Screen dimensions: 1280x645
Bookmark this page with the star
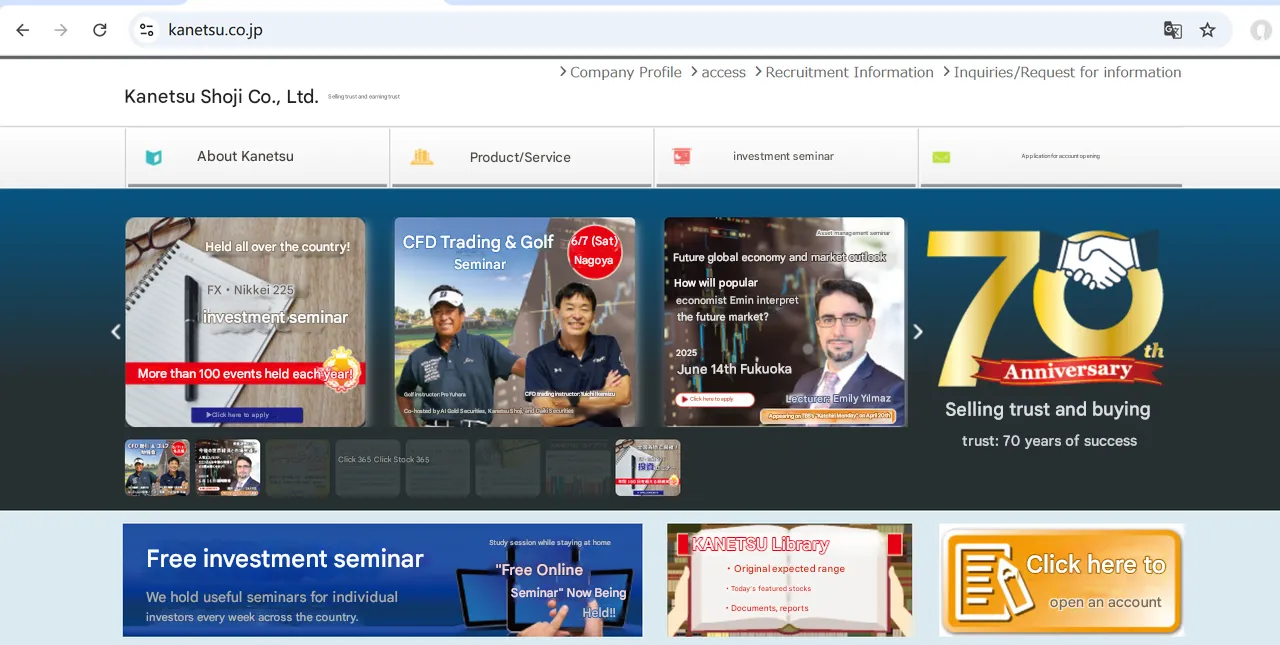point(1208,30)
